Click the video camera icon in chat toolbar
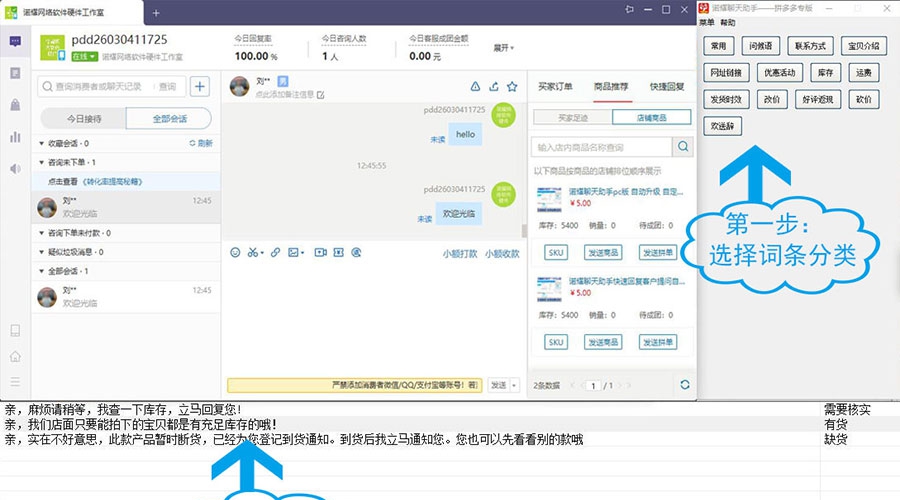 point(320,252)
